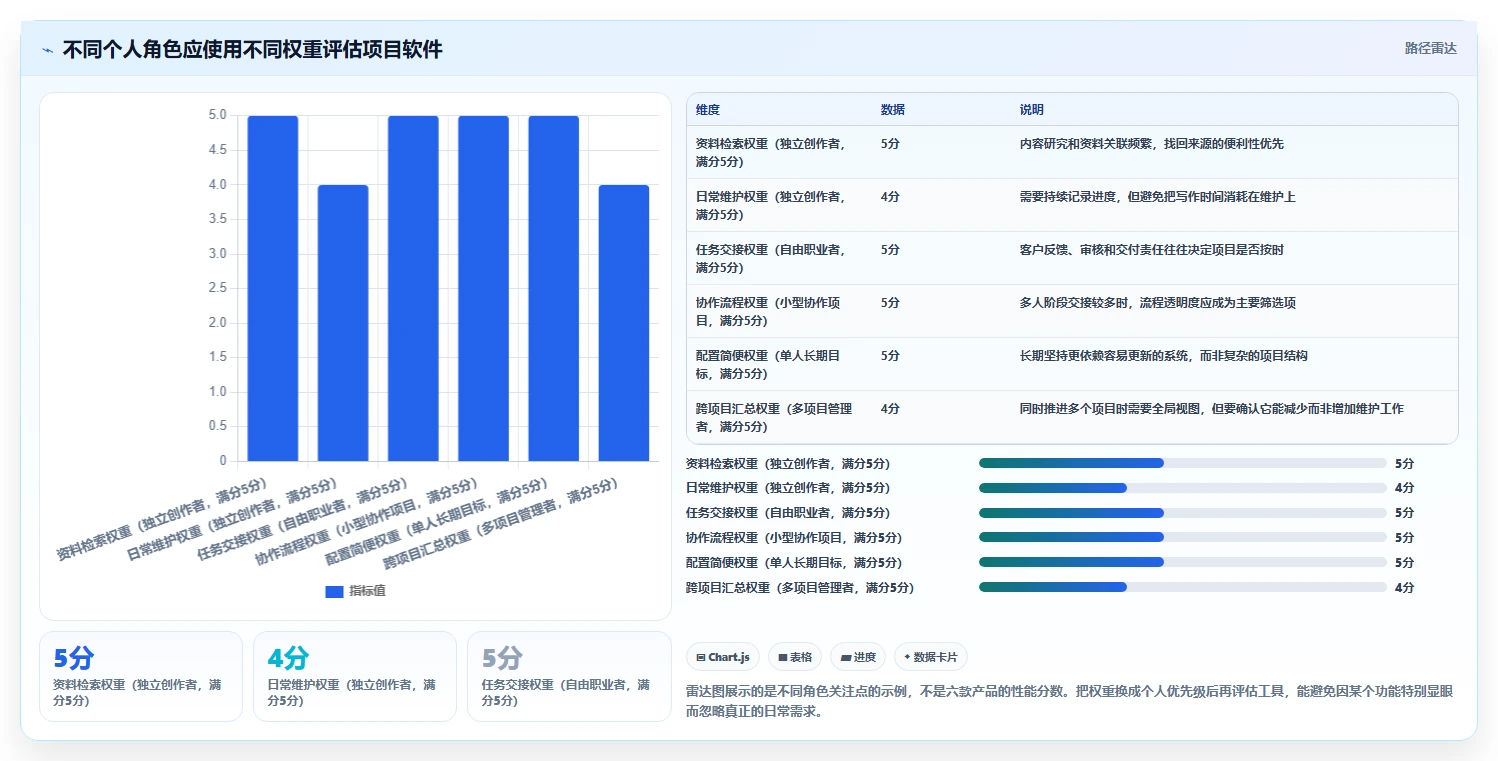This screenshot has height=761, width=1498.
Task: Click the page title 不同个人角色应使用不同权重评估项目软件
Action: tap(252, 50)
